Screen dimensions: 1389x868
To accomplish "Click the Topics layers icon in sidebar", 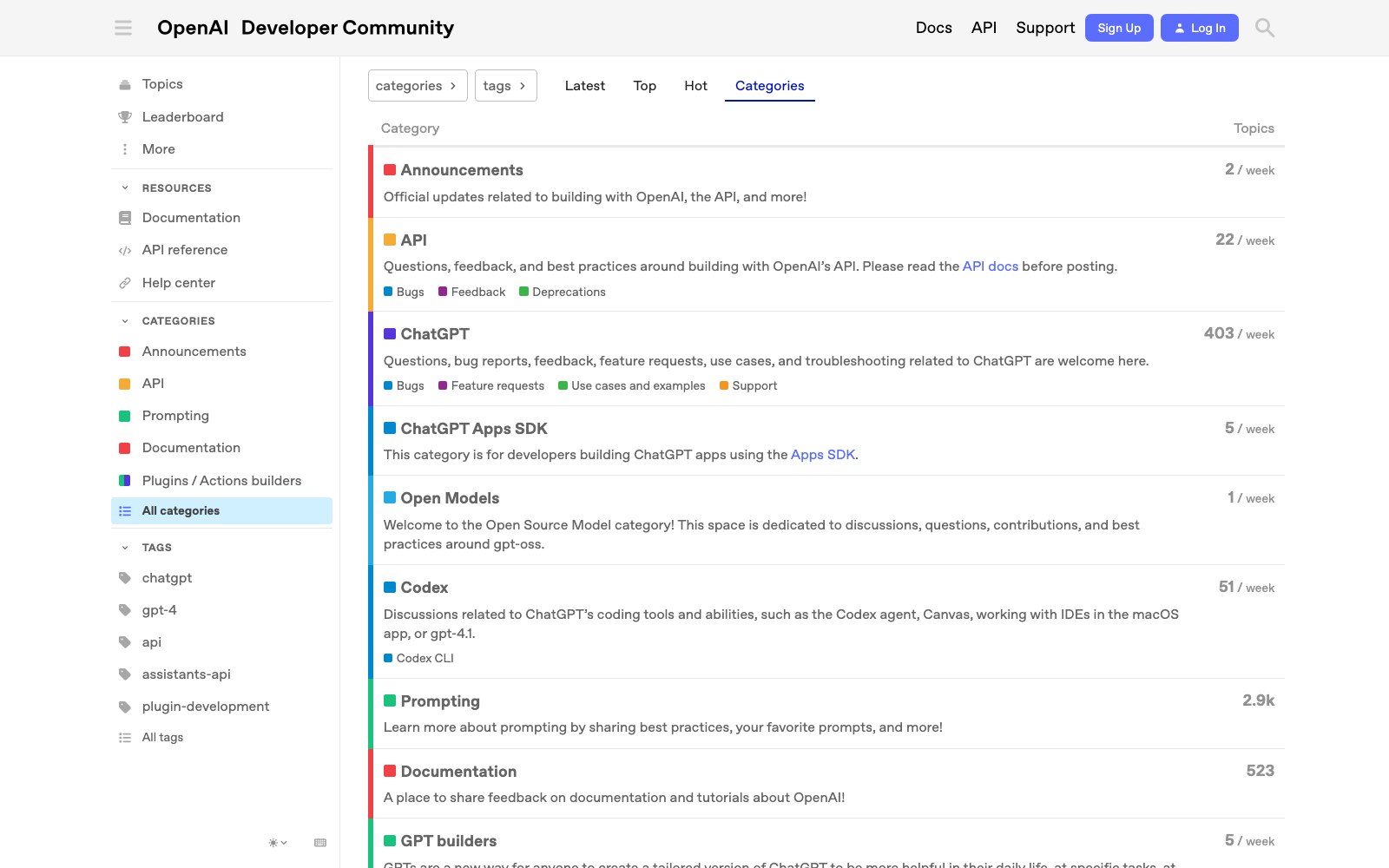I will click(x=125, y=84).
